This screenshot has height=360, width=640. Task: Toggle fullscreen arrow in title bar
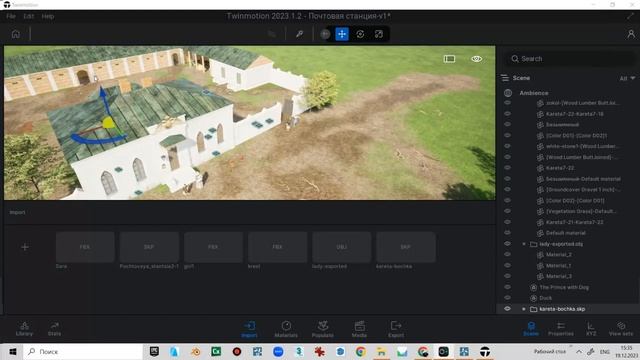tap(631, 16)
